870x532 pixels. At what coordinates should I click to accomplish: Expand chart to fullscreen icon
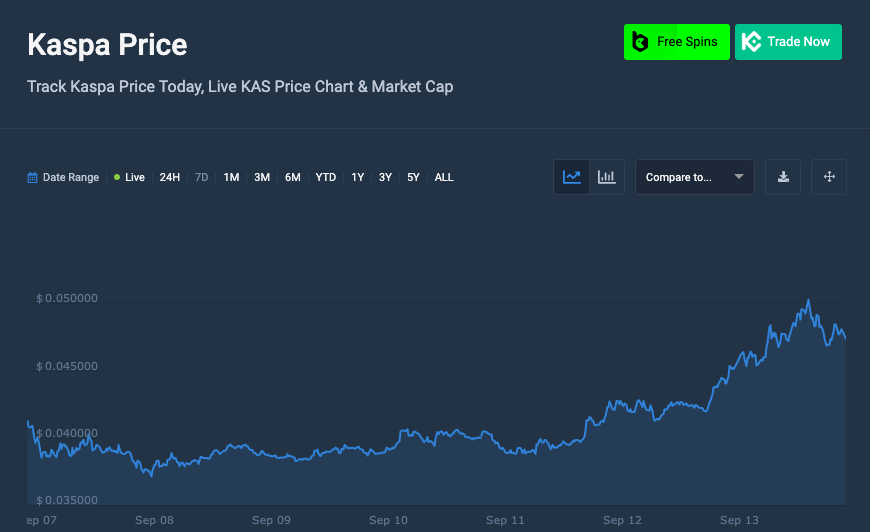pos(829,177)
